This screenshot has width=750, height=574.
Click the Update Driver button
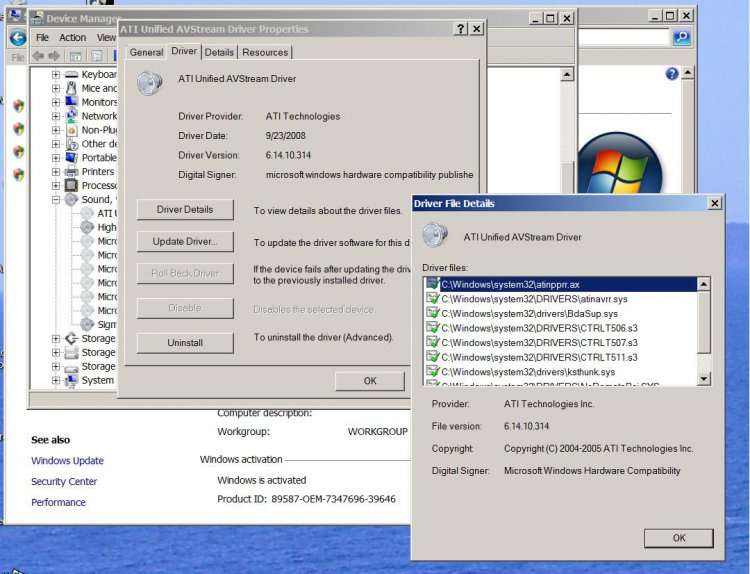(185, 242)
